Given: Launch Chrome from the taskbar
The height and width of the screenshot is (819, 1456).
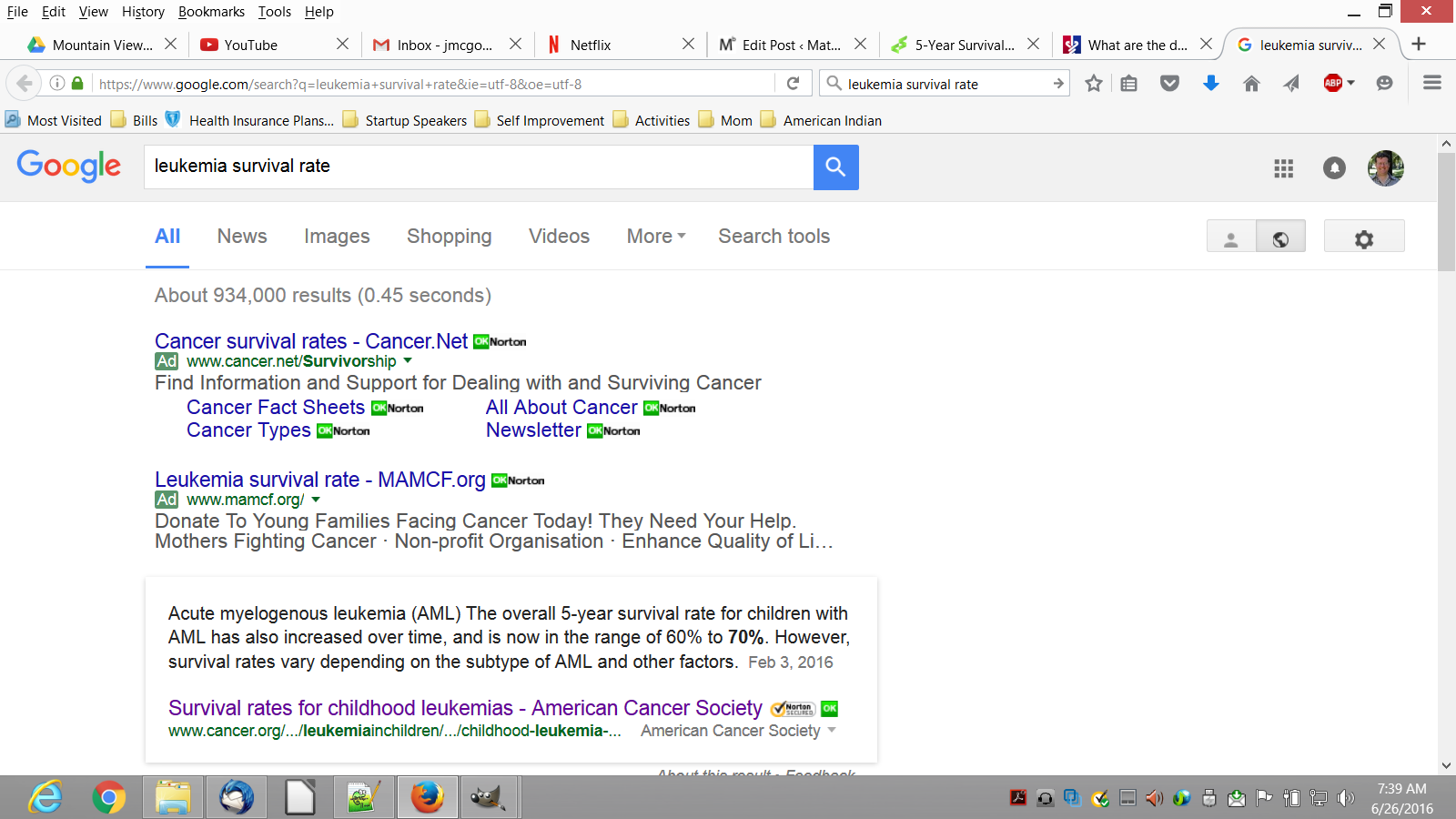Looking at the screenshot, I should coord(108,798).
